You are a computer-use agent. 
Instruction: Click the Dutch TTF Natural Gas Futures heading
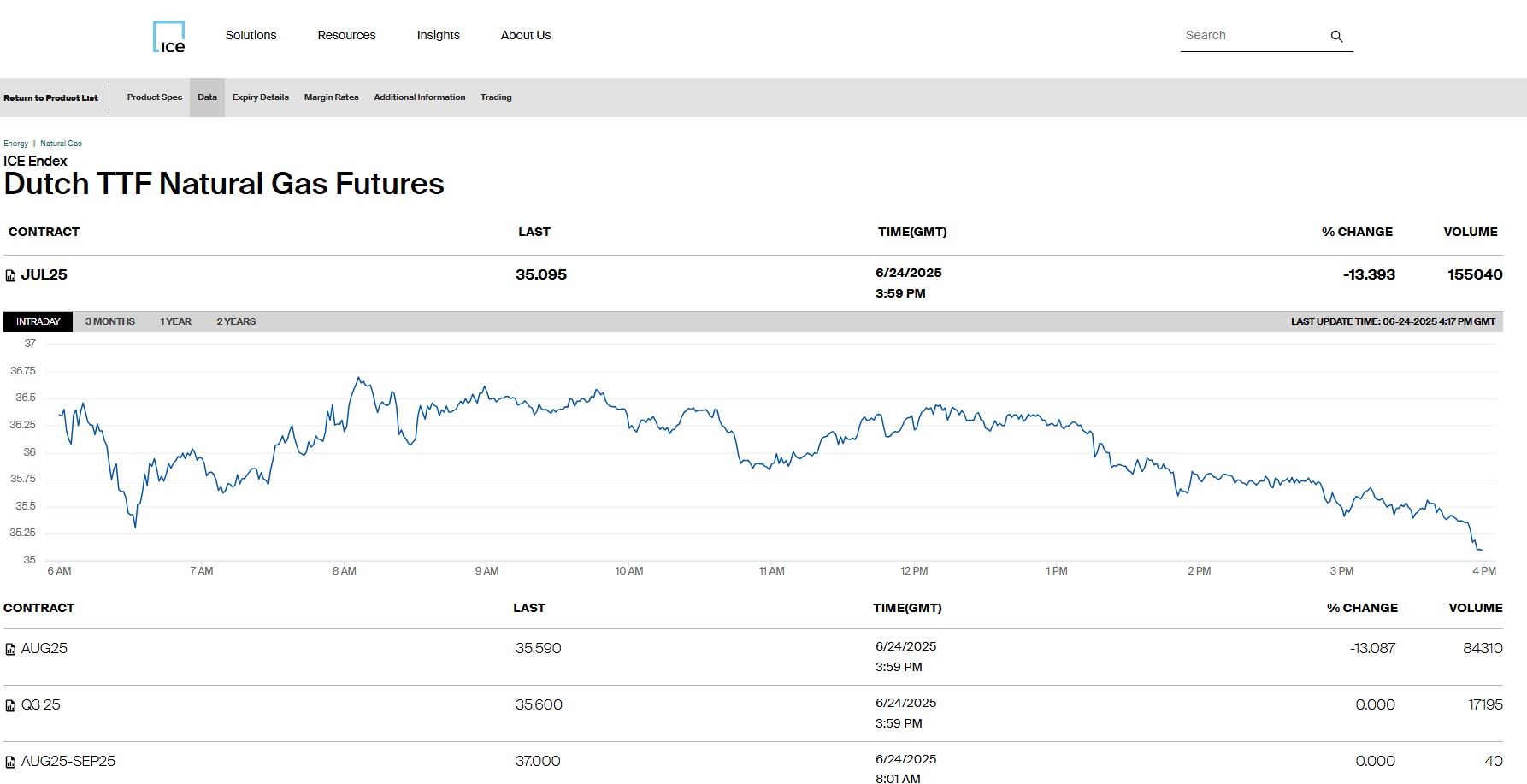click(x=224, y=184)
